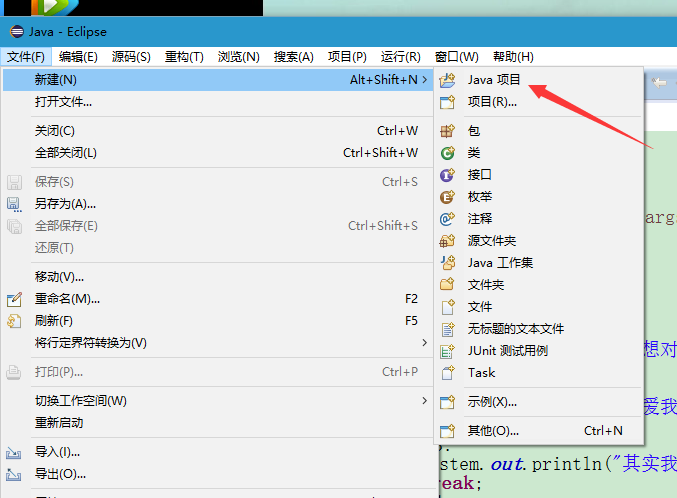Screen dimensions: 677x498
Task: Click the source folder (源文件夹) icon
Action: [447, 241]
